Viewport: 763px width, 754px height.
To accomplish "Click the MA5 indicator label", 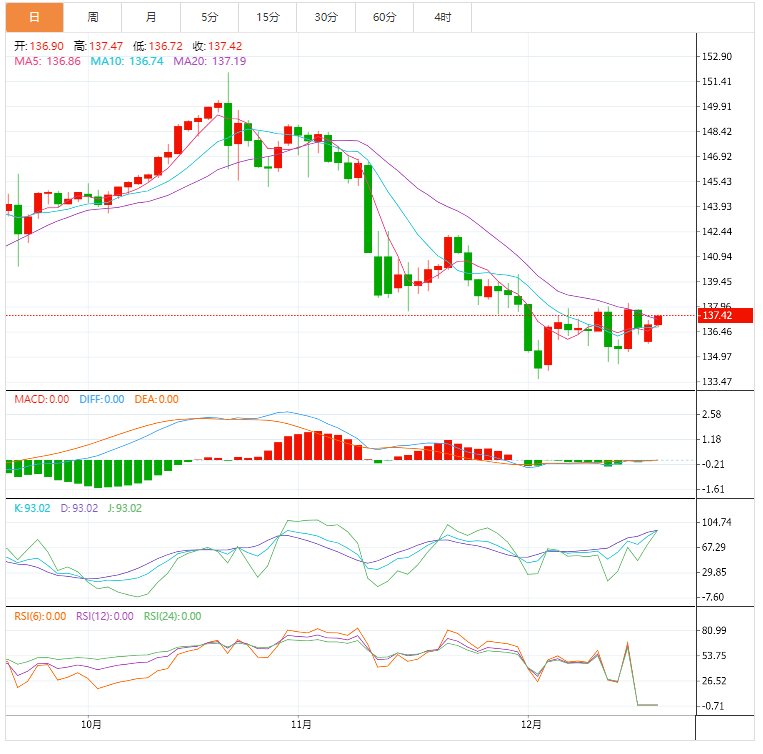I will (x=47, y=61).
